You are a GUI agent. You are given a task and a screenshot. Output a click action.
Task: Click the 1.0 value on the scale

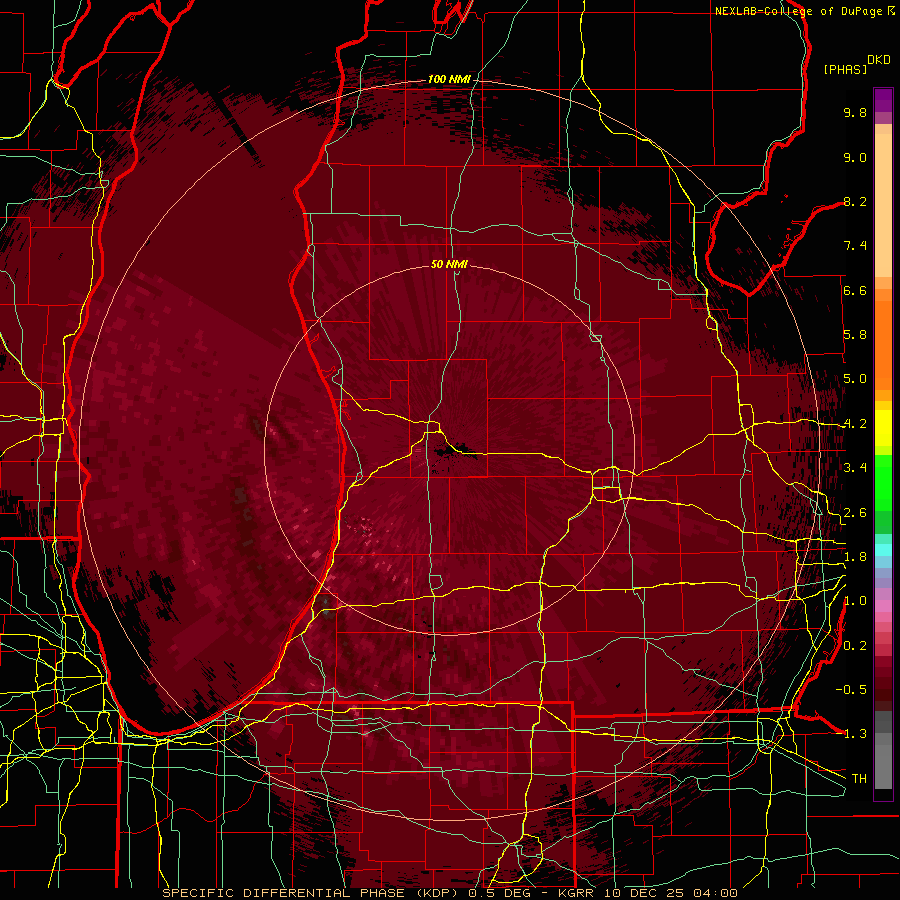(855, 601)
